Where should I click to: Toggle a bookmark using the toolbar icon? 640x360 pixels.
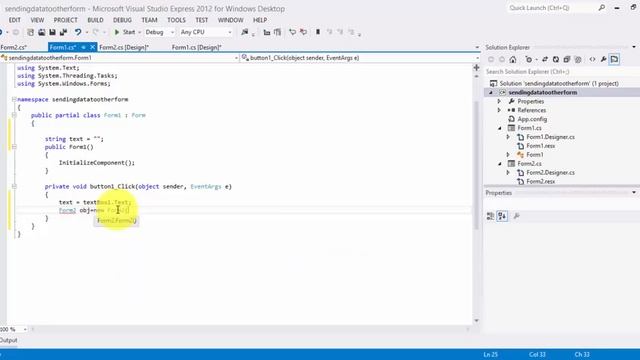point(318,32)
